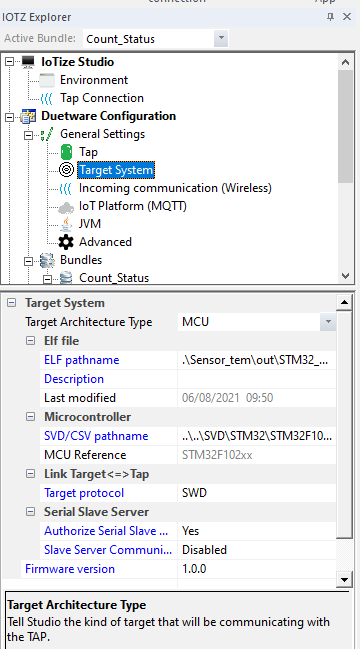The width and height of the screenshot is (360, 649).
Task: Collapse the General Settings tree node
Action: [x=28, y=135]
